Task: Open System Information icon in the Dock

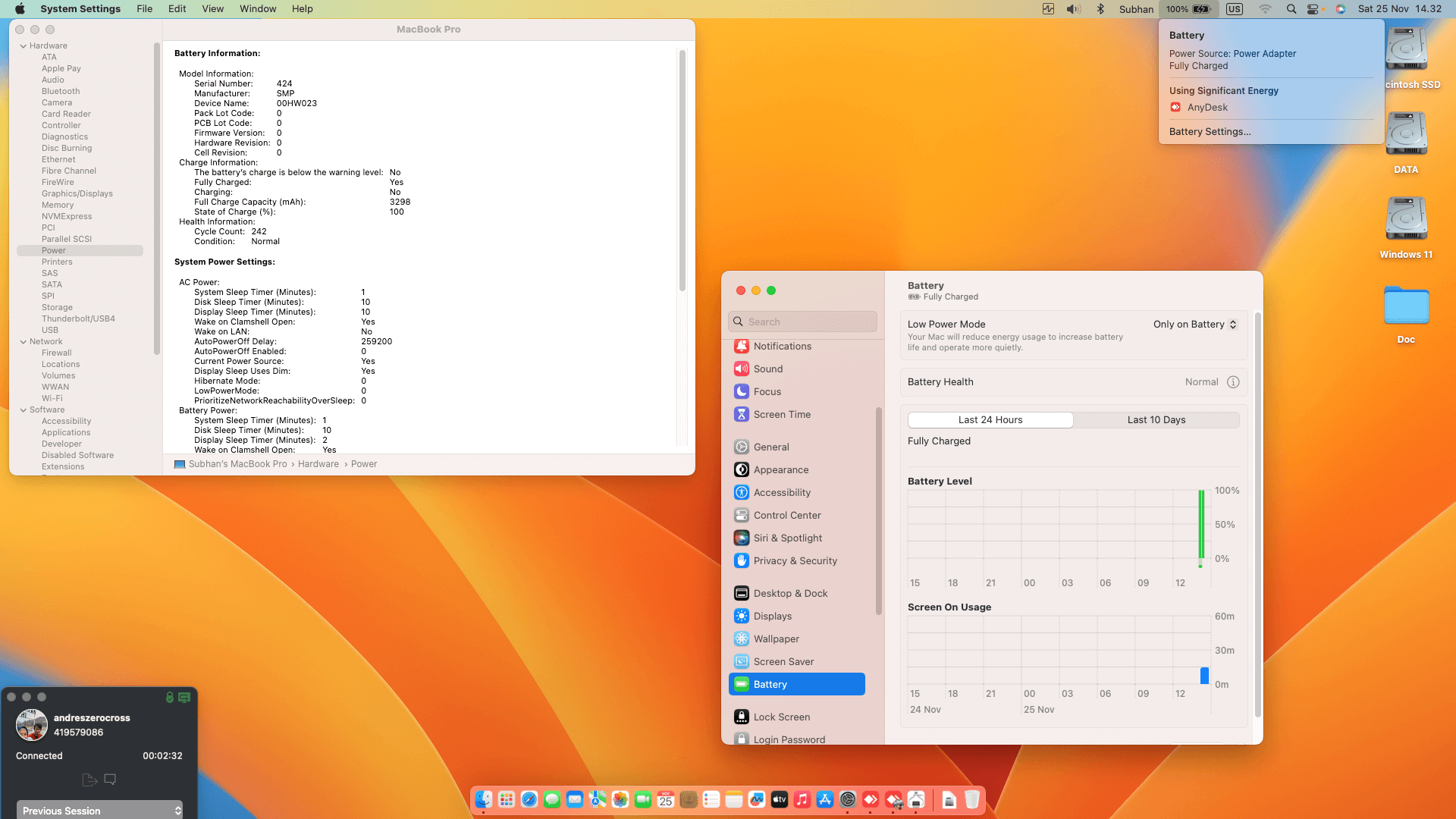Action: pyautogui.click(x=916, y=799)
